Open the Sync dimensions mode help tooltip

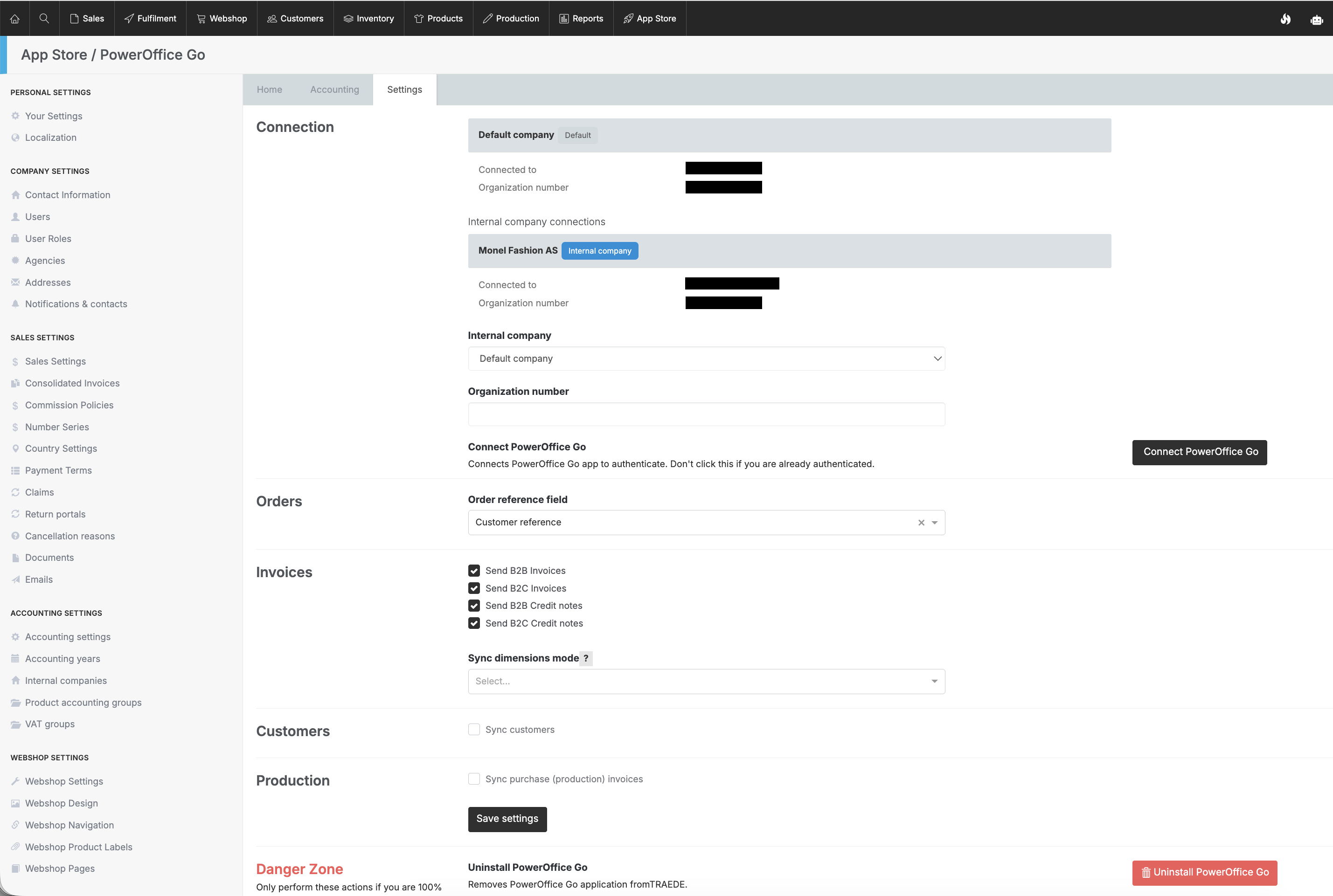tap(586, 658)
